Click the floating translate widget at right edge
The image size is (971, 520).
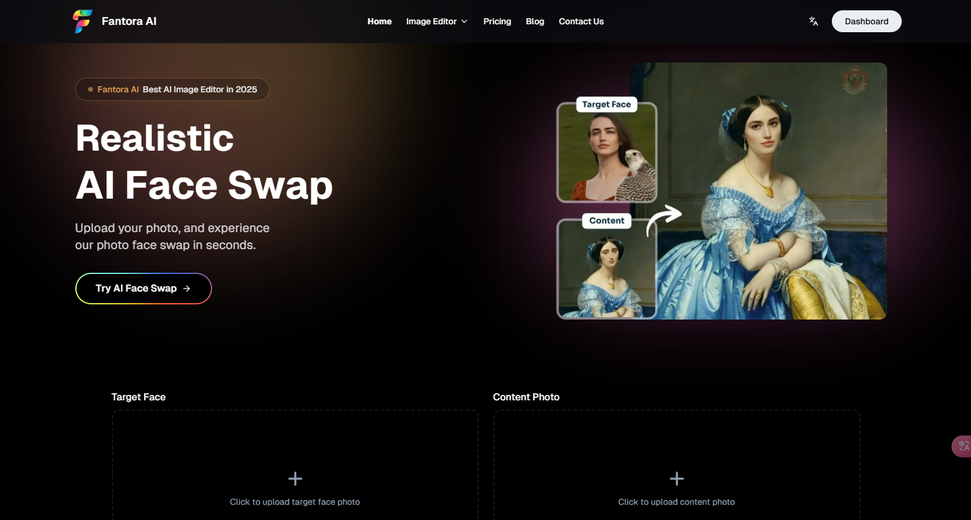[x=962, y=446]
